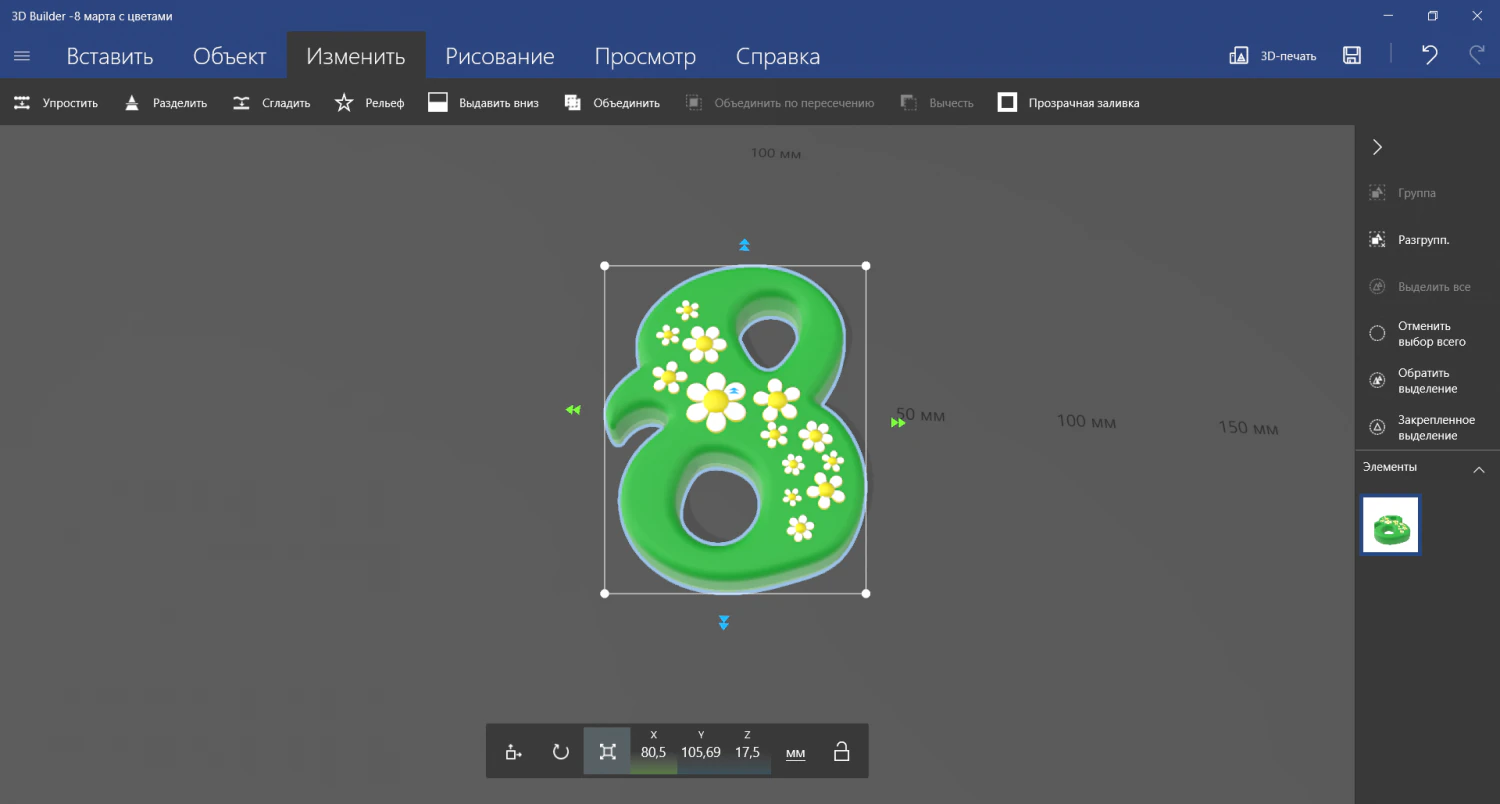
Task: Select the green 8 element thumbnail
Action: [1391, 525]
